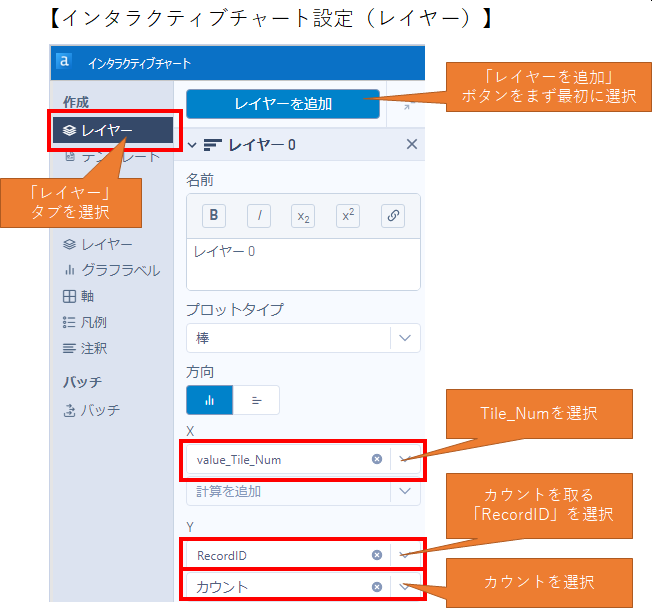
Task: Open the プロットタイプ dropdown showing 棒
Action: tap(303, 338)
